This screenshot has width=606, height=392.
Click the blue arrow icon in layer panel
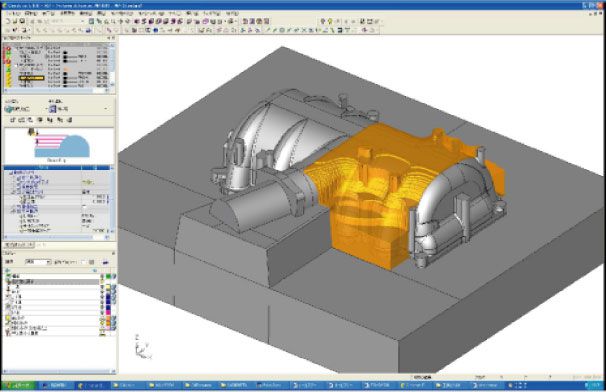(105, 262)
